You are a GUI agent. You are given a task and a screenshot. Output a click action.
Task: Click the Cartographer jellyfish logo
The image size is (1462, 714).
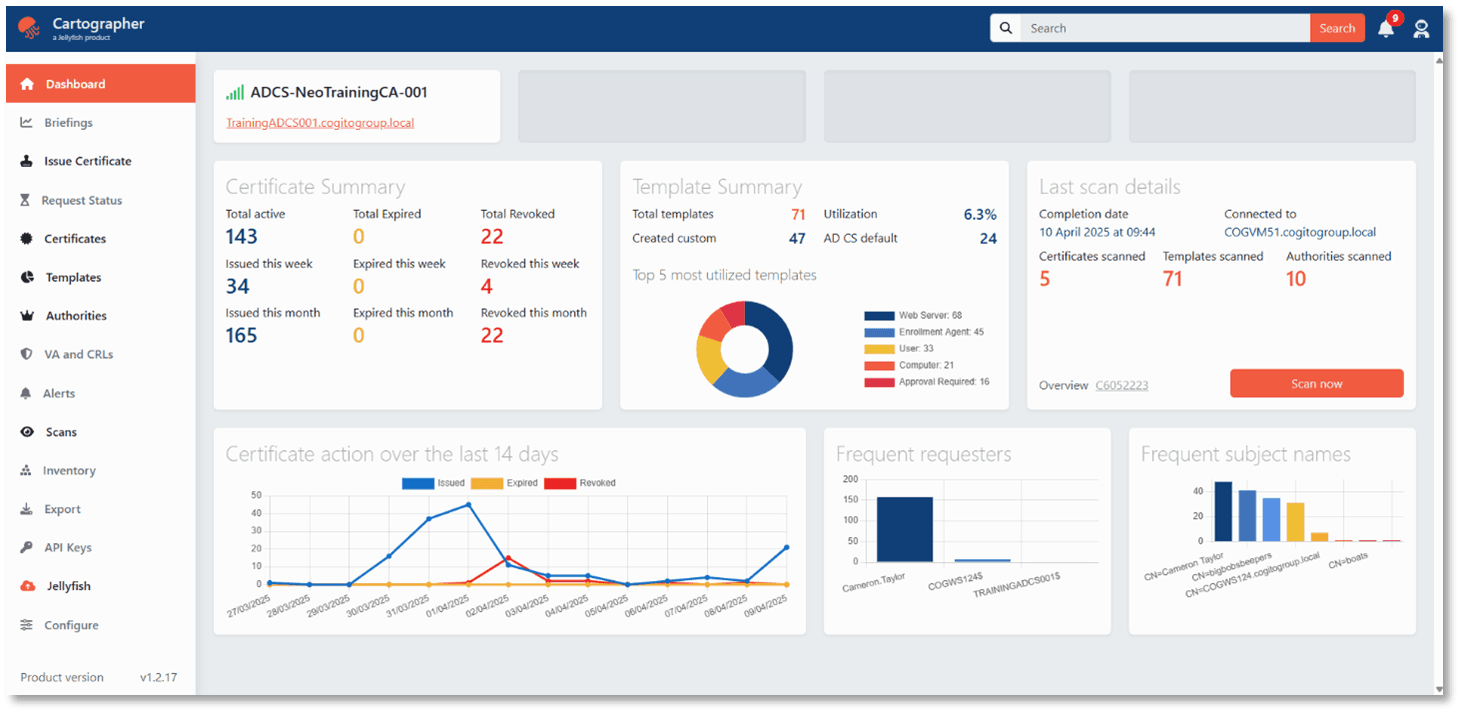tap(29, 29)
